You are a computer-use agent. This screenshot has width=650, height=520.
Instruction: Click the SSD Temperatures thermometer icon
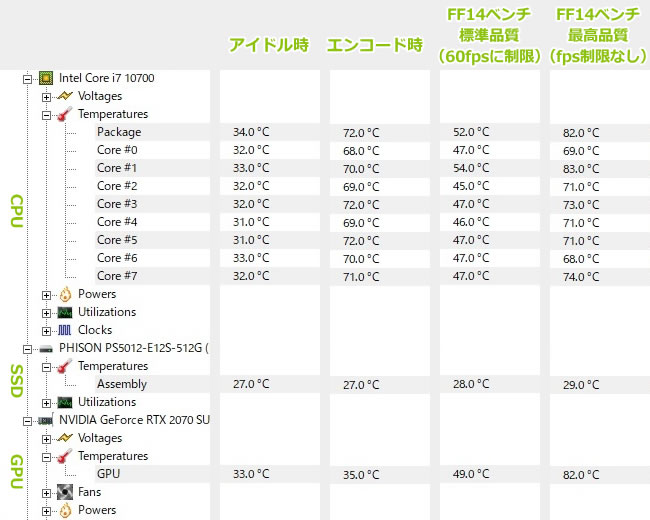click(65, 366)
